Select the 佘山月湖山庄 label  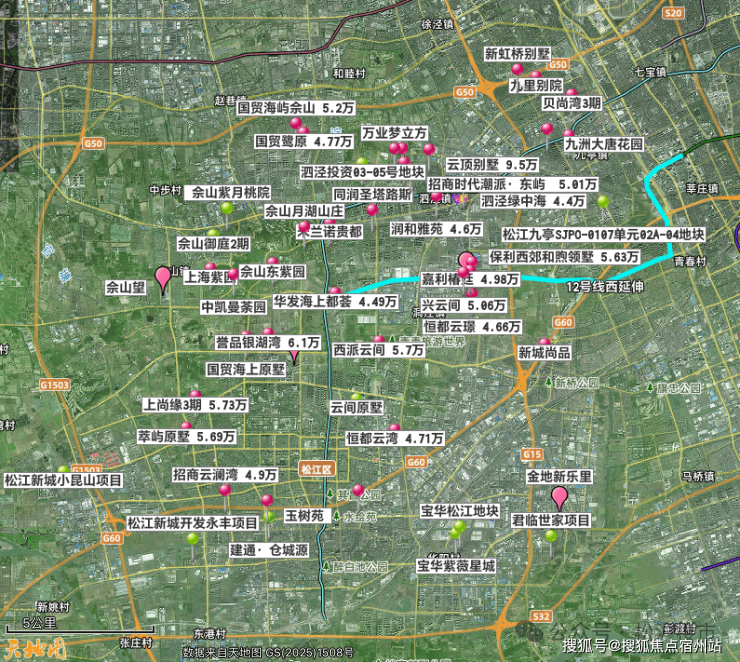304,211
